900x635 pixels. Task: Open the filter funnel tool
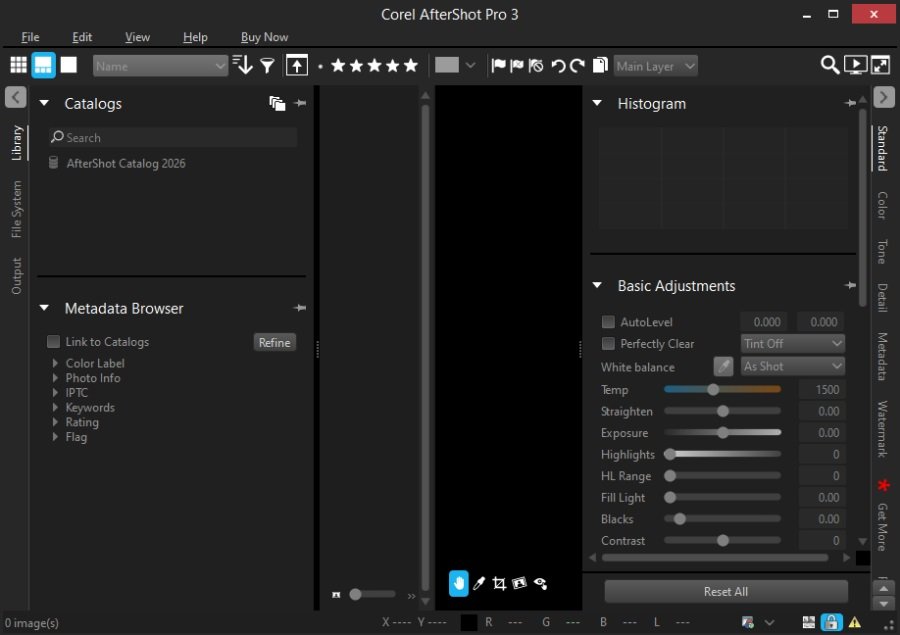[267, 65]
